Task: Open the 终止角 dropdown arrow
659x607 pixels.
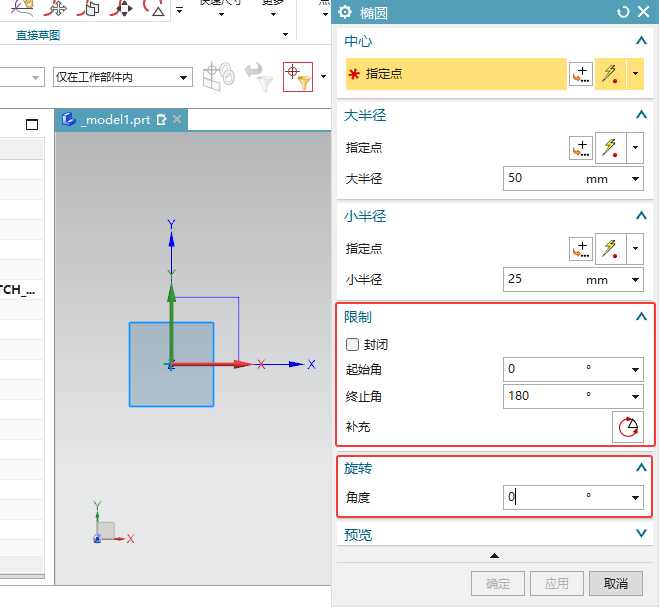Action: [635, 396]
